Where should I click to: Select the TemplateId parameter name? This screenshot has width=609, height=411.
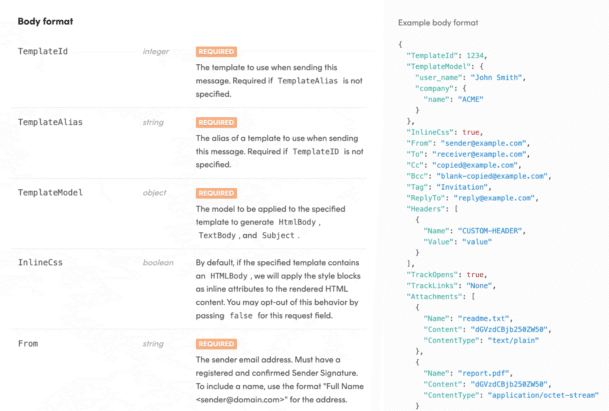(x=43, y=50)
